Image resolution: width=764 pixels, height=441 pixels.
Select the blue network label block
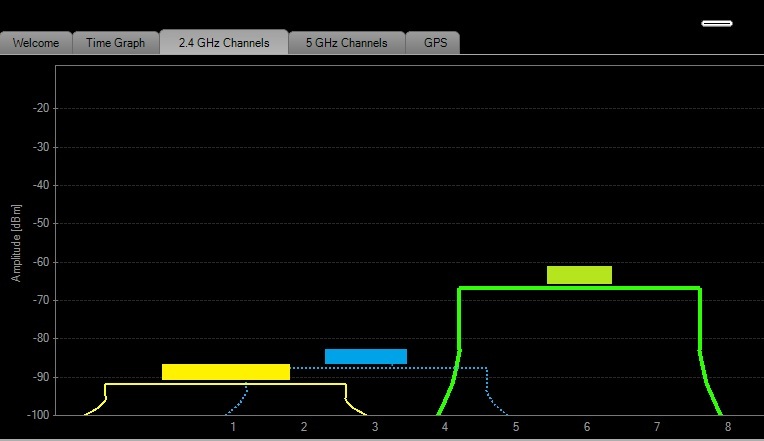366,356
